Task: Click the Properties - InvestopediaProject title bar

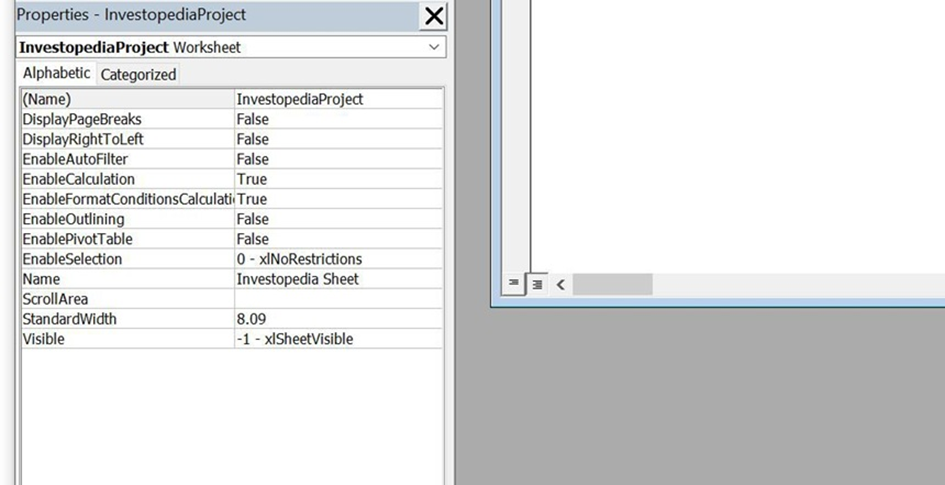Action: pos(217,16)
